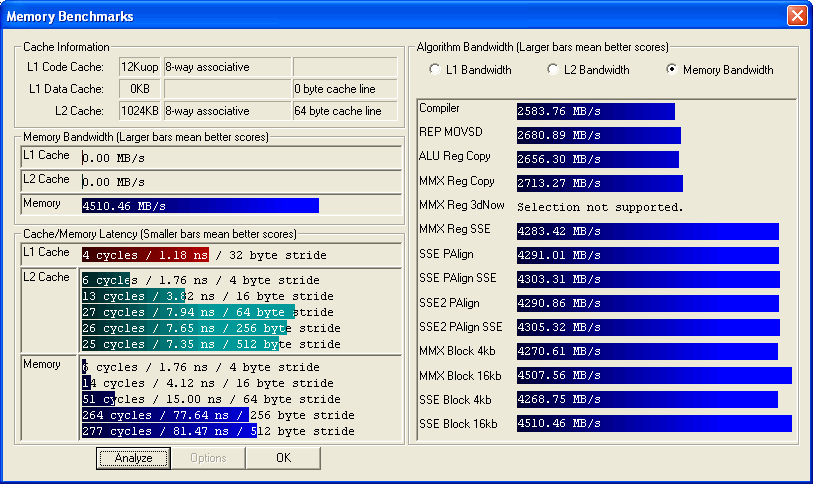Click the L2 Cache '8-way associative' field
The image size is (813, 484).
[x=227, y=110]
